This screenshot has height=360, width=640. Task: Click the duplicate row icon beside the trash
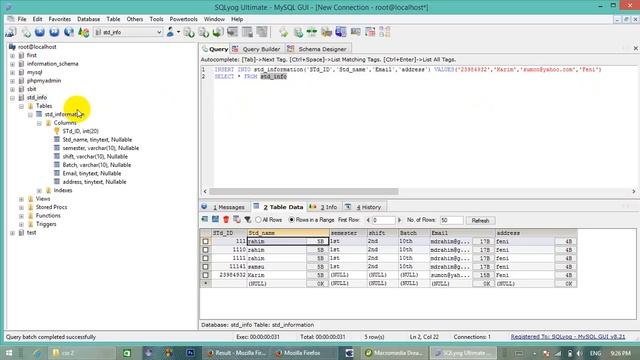pyautogui.click(x=237, y=220)
